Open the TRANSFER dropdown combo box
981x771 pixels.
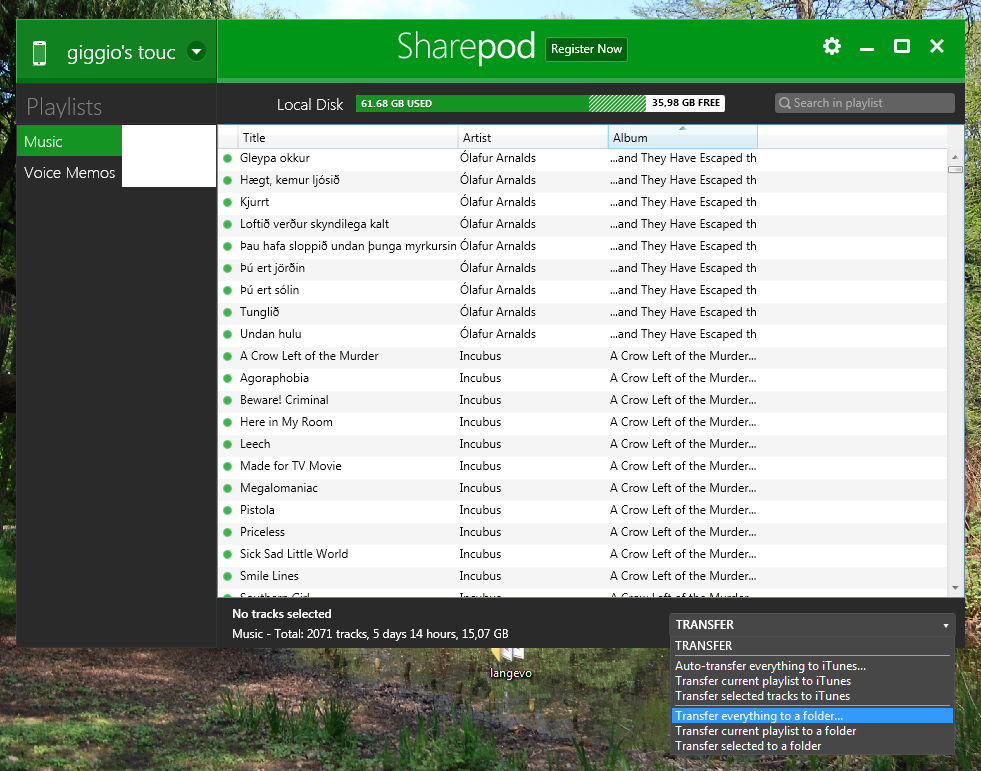click(x=812, y=625)
